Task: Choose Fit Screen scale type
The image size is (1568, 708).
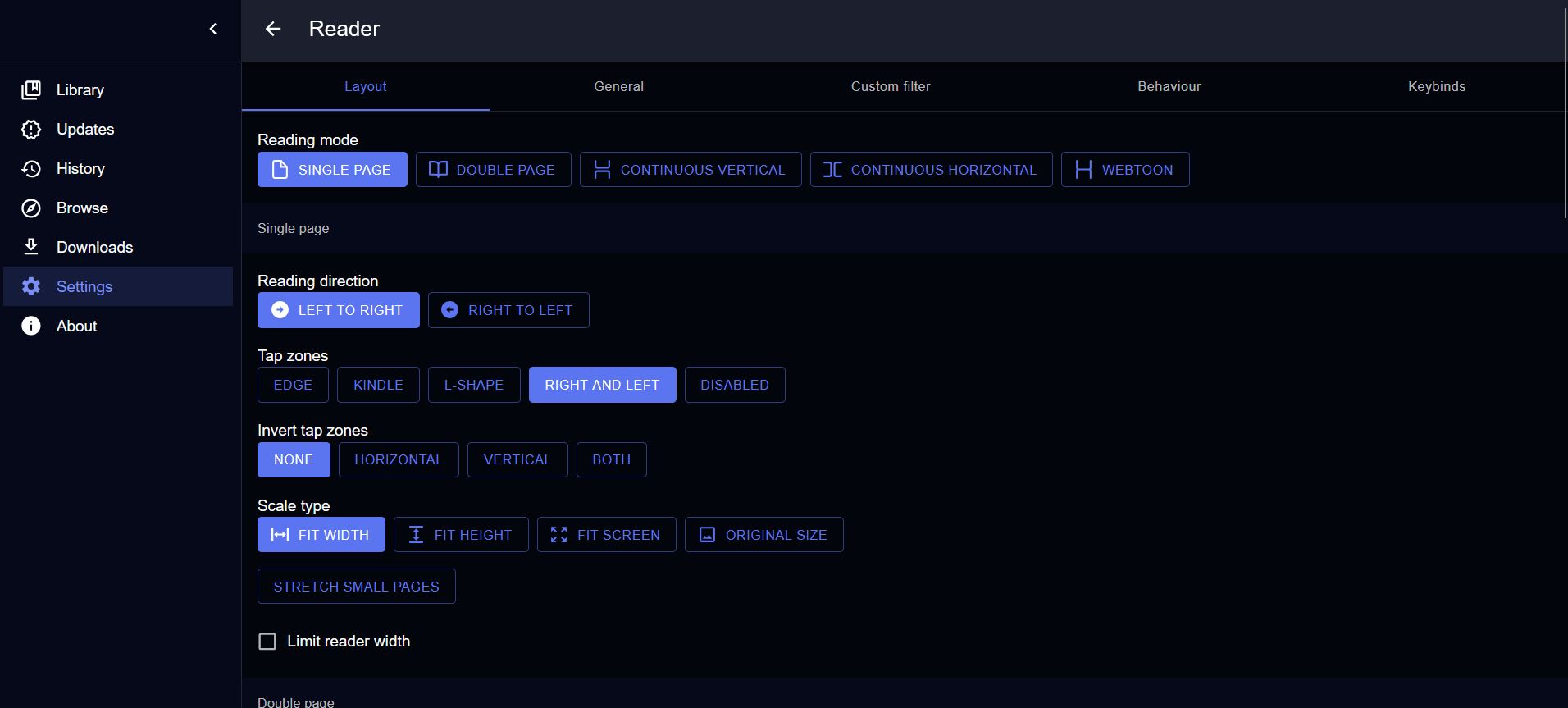Action: pyautogui.click(x=607, y=535)
